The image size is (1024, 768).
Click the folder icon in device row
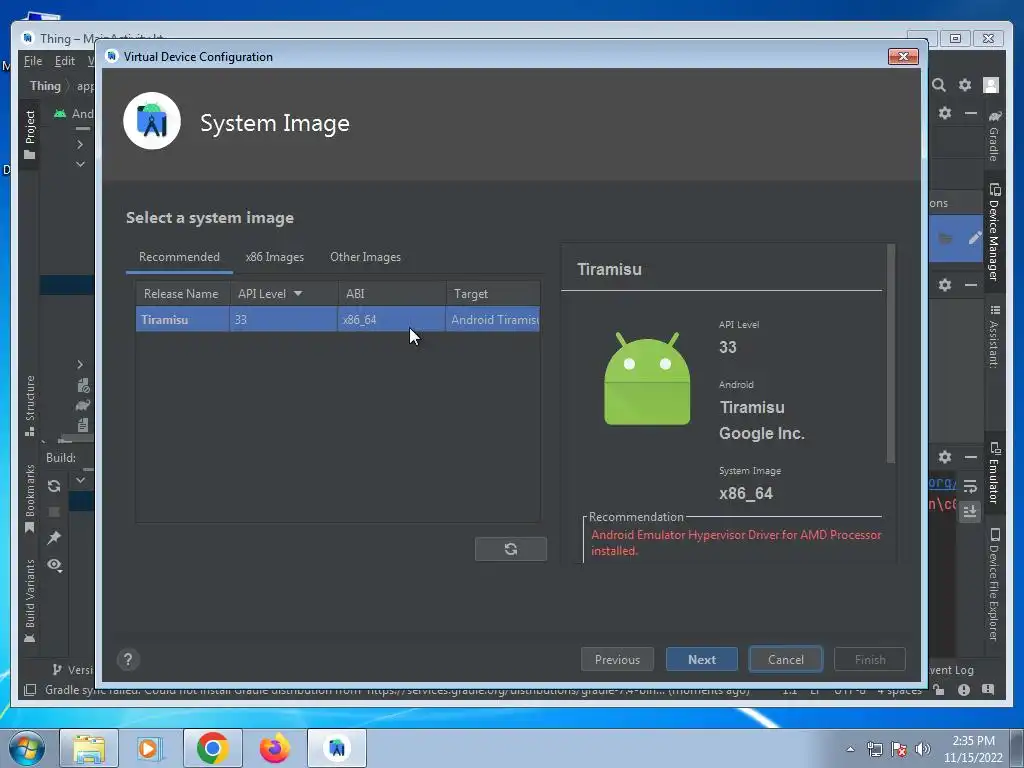click(x=945, y=238)
